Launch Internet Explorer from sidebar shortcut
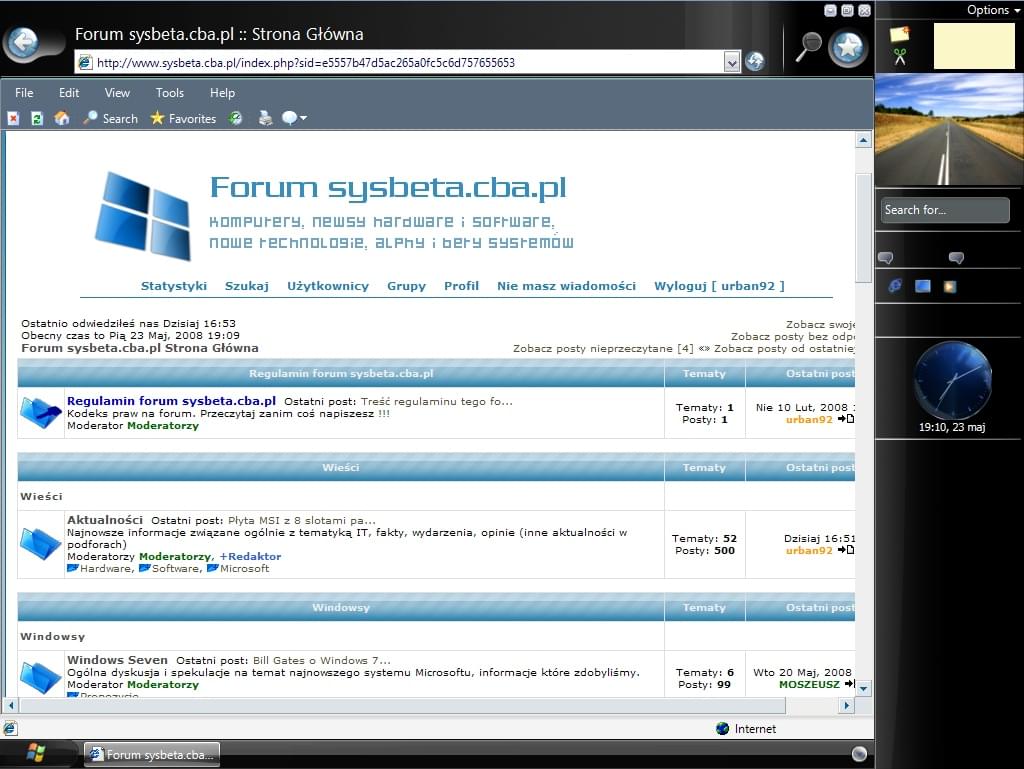This screenshot has width=1024, height=769. click(895, 286)
